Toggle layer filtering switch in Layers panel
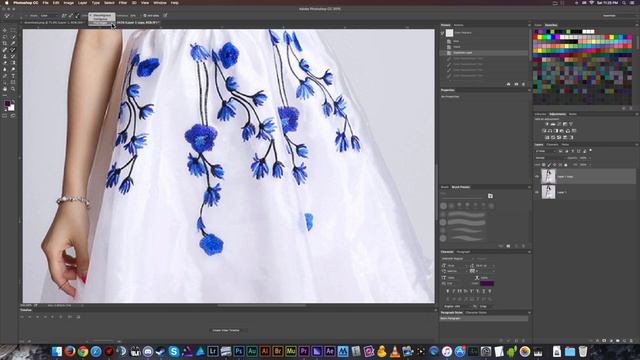 (591, 150)
